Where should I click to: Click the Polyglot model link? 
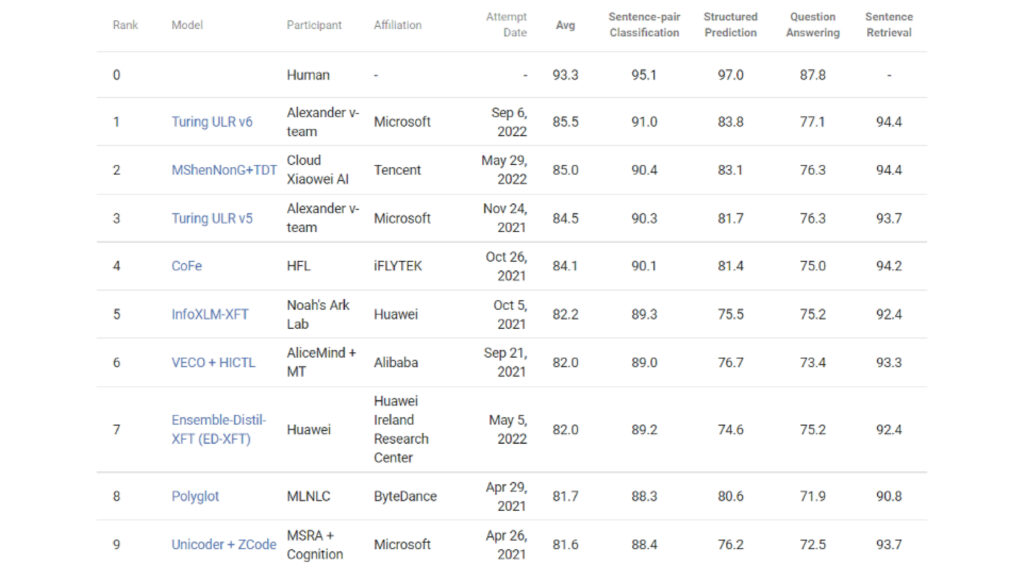[195, 496]
